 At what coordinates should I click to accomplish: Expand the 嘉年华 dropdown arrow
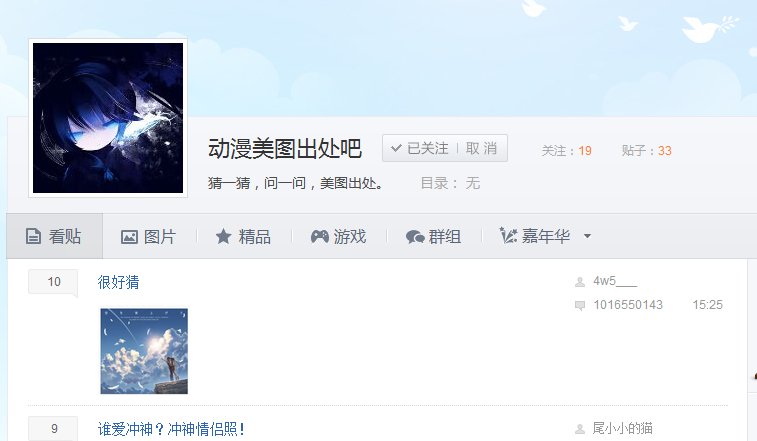(587, 236)
